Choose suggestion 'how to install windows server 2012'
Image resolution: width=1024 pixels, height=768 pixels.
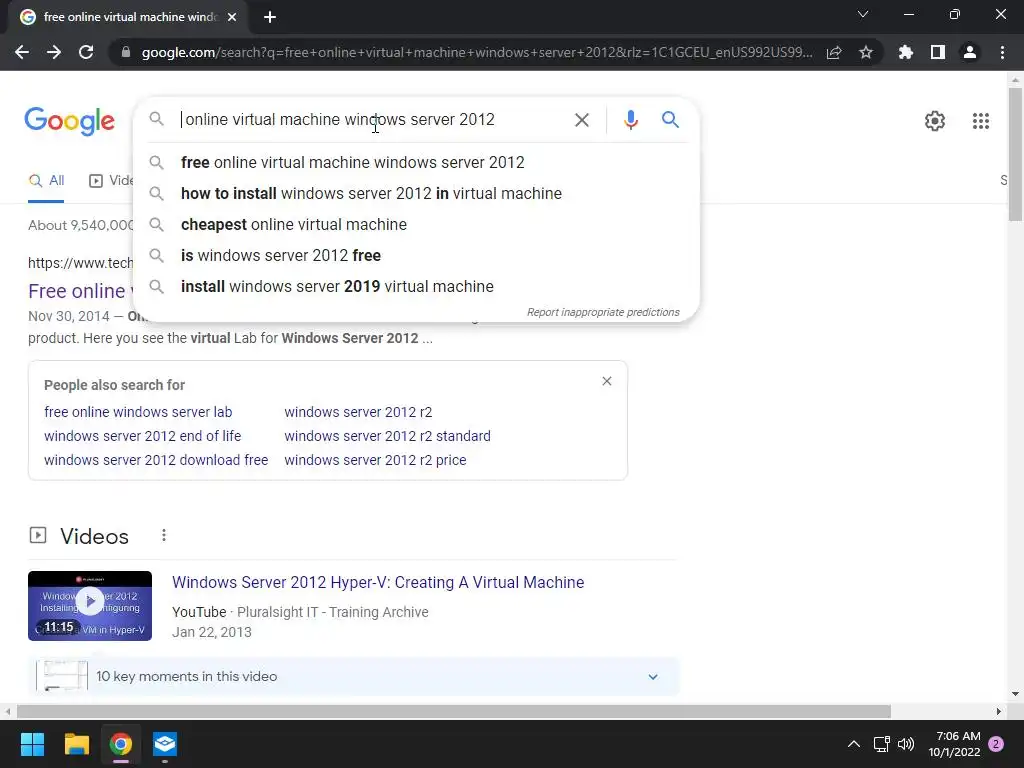click(x=416, y=193)
